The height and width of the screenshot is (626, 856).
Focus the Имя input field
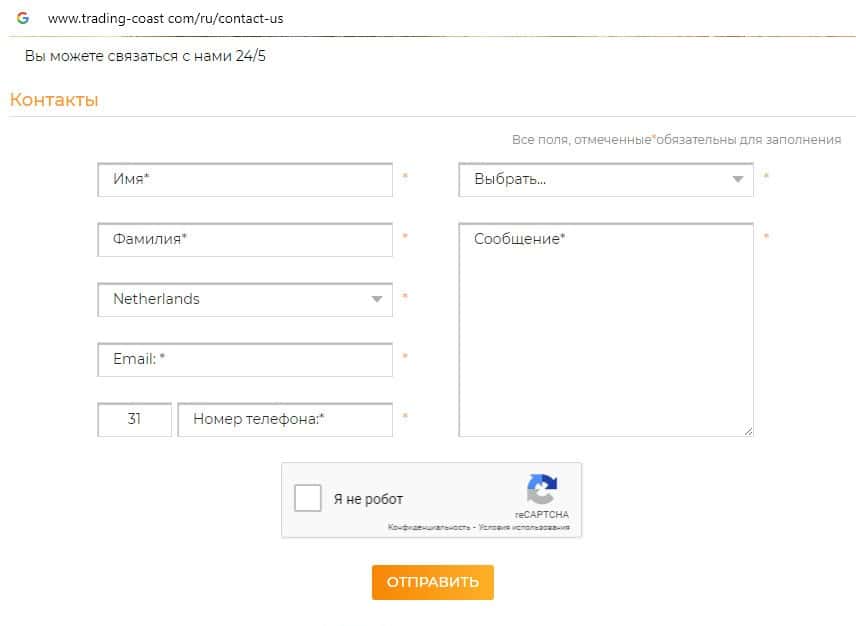point(245,180)
